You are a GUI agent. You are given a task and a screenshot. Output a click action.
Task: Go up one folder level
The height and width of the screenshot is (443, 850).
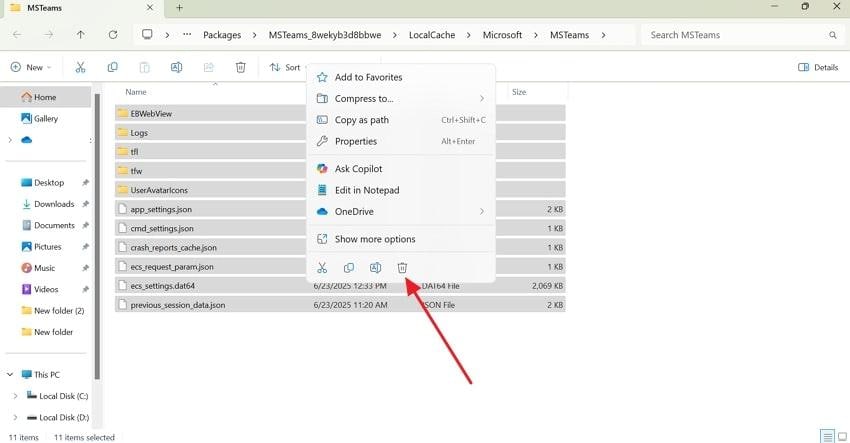point(81,35)
